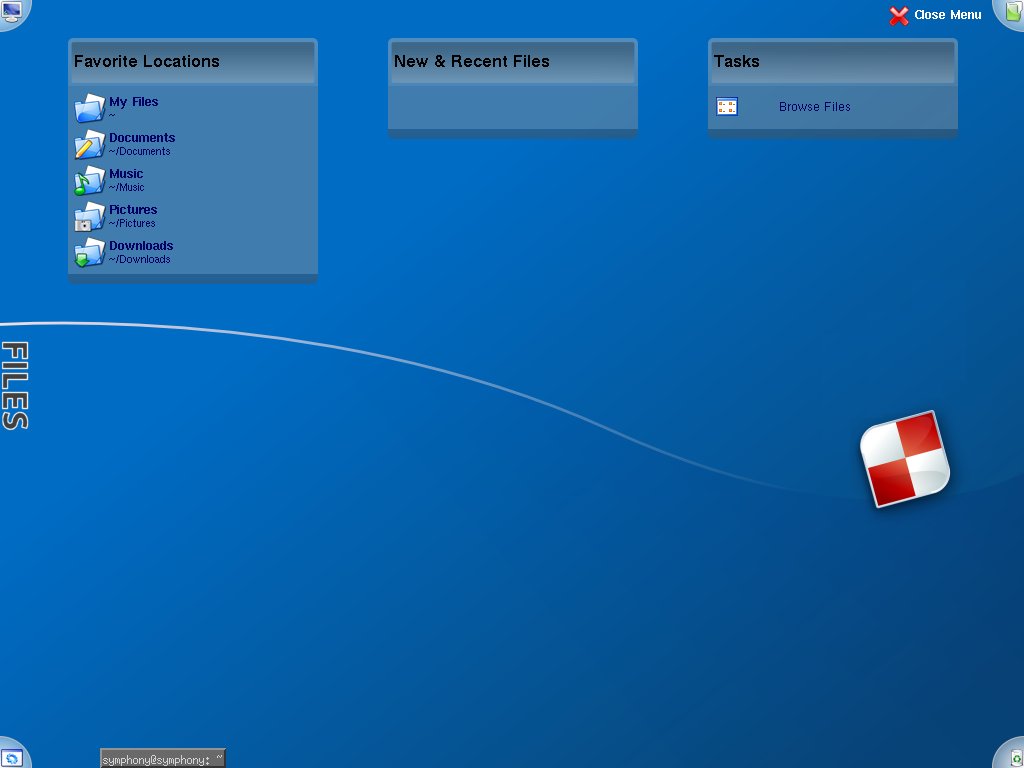Open the Documents folder icon with pencil
Viewport: 1024px width, 768px height.
tap(89, 144)
